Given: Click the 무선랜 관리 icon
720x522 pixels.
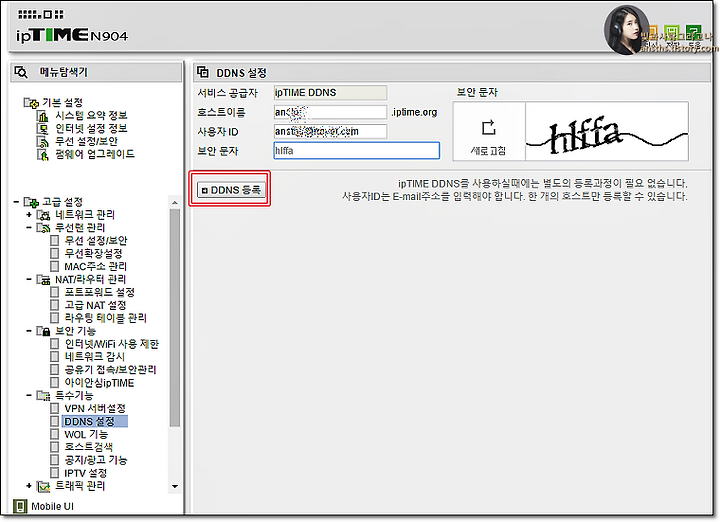Looking at the screenshot, I should click(44, 228).
